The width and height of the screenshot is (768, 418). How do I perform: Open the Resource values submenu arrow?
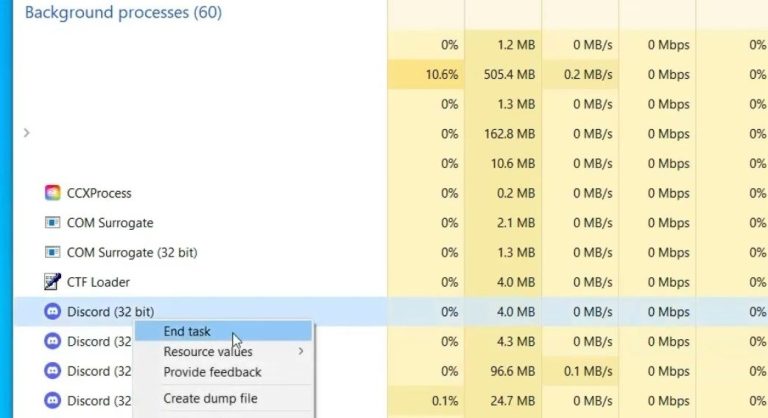point(301,351)
